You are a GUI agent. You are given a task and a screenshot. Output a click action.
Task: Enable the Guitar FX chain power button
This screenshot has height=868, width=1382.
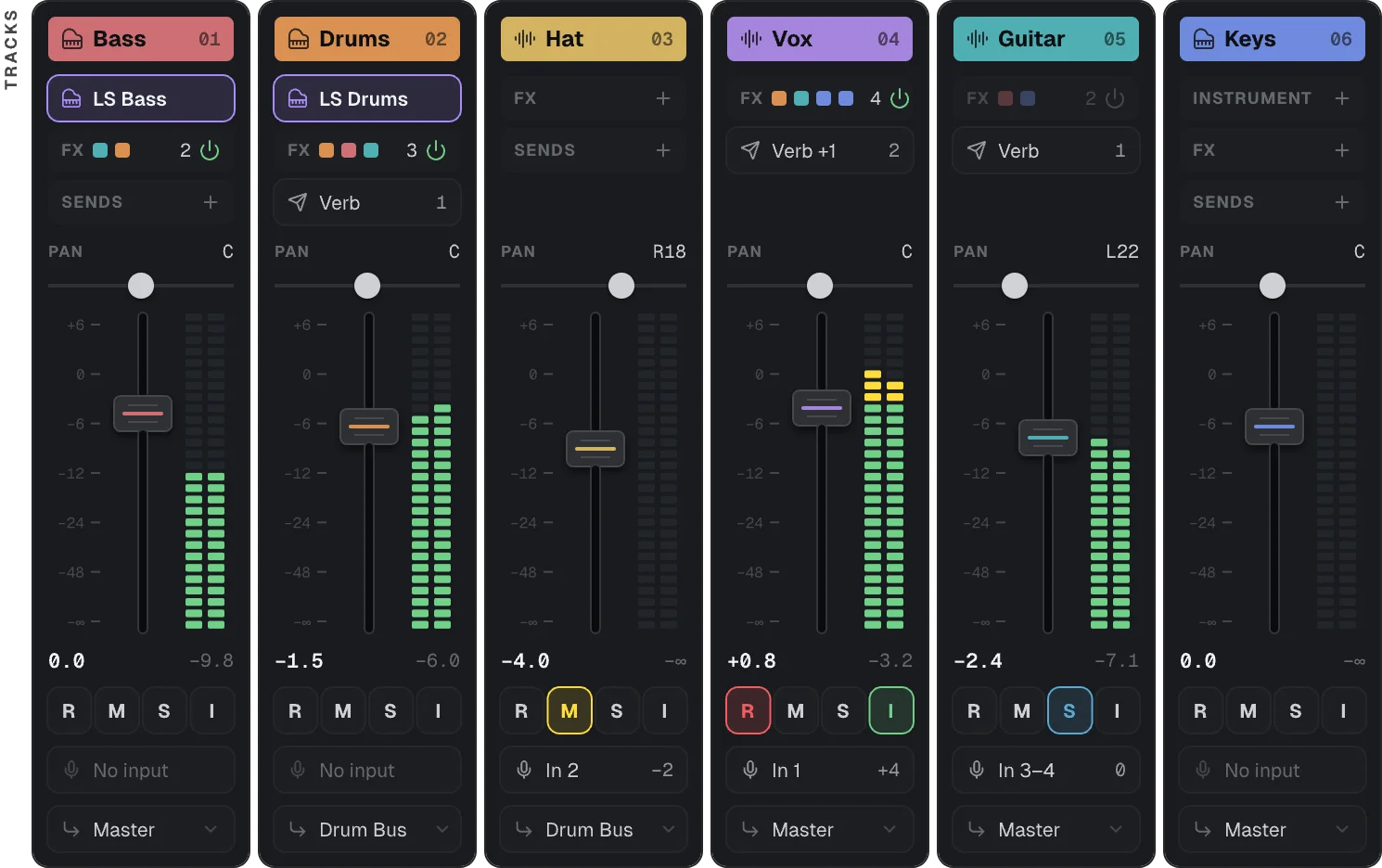[x=1116, y=98]
